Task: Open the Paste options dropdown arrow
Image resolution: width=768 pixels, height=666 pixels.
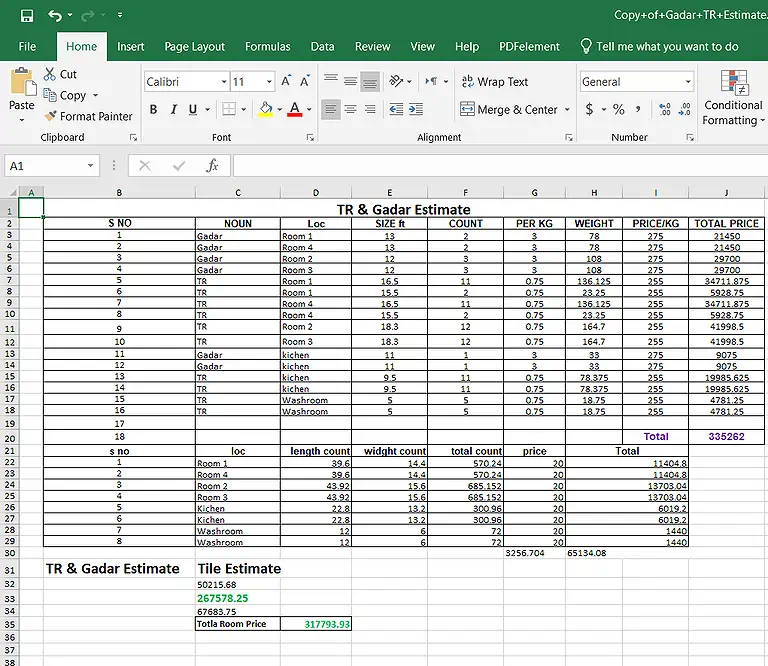Action: 22,119
